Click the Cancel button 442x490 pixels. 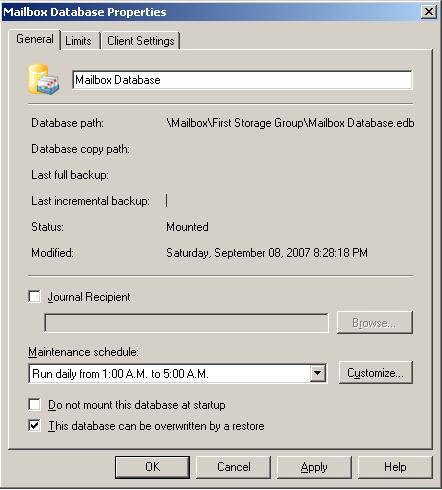pyautogui.click(x=234, y=467)
